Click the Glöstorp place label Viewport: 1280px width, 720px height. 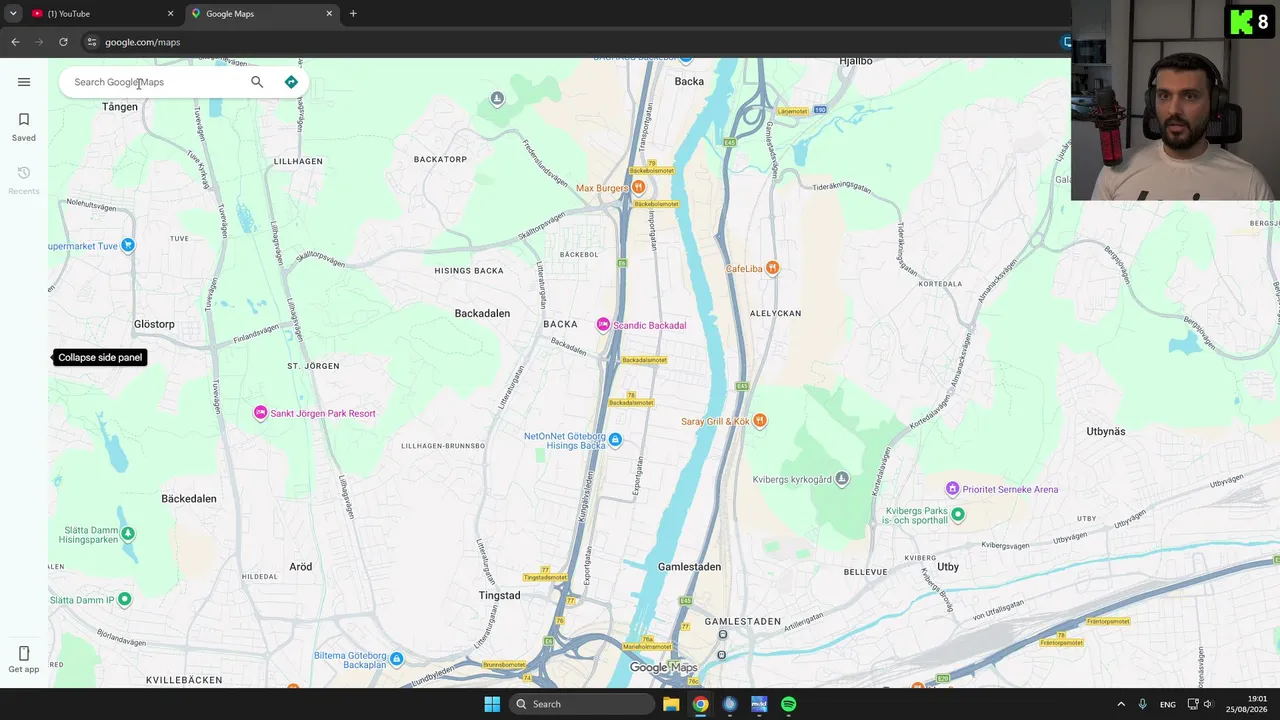[154, 324]
